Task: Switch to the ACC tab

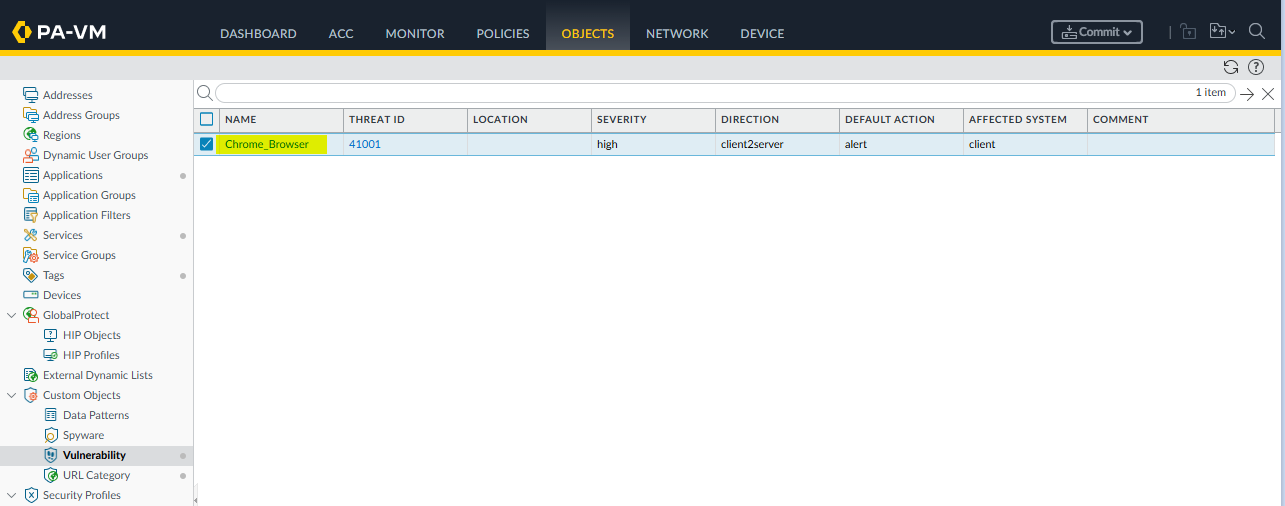Action: coord(341,33)
